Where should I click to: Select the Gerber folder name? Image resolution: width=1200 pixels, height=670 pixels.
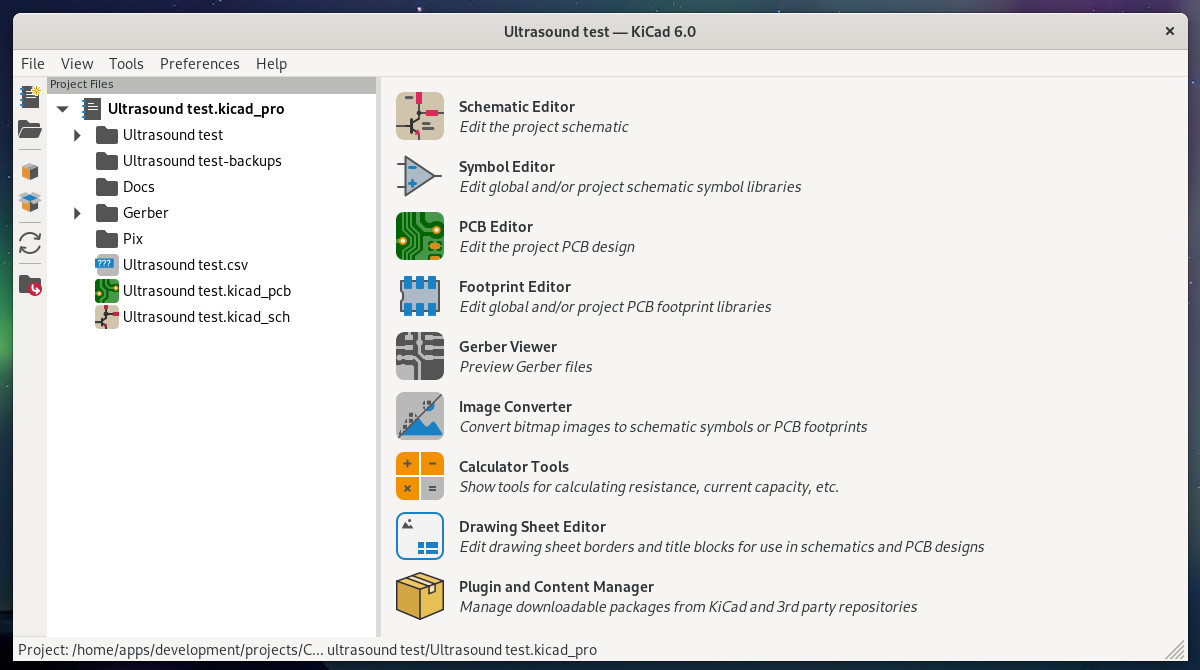(146, 213)
